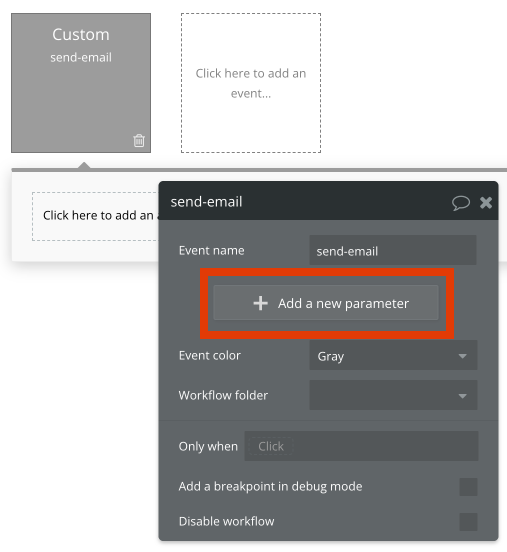The height and width of the screenshot is (552, 507).
Task: Click the Event color dropdown arrow
Action: point(463,356)
